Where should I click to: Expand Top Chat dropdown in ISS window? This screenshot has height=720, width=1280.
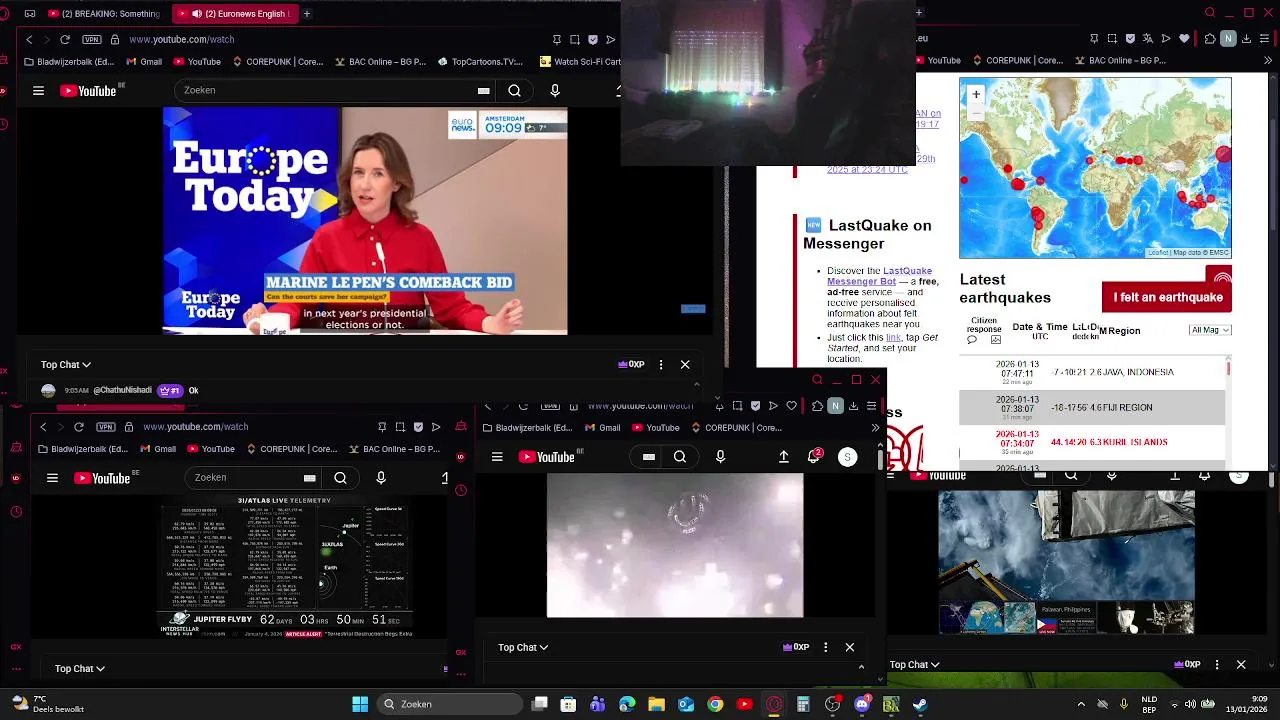(916, 664)
